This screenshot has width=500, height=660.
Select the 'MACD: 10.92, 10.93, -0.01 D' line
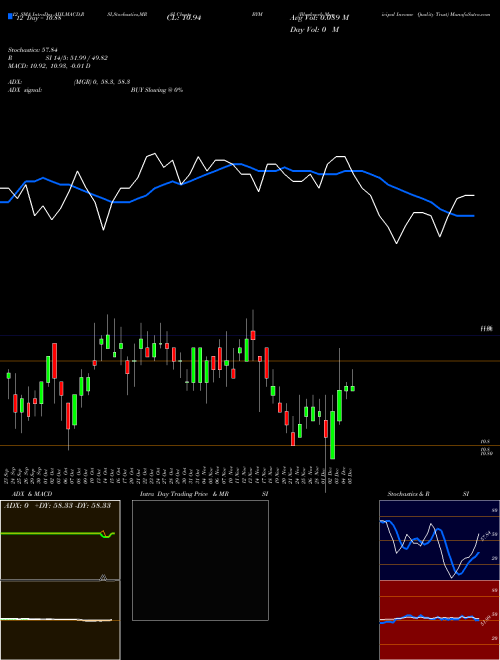[49, 66]
